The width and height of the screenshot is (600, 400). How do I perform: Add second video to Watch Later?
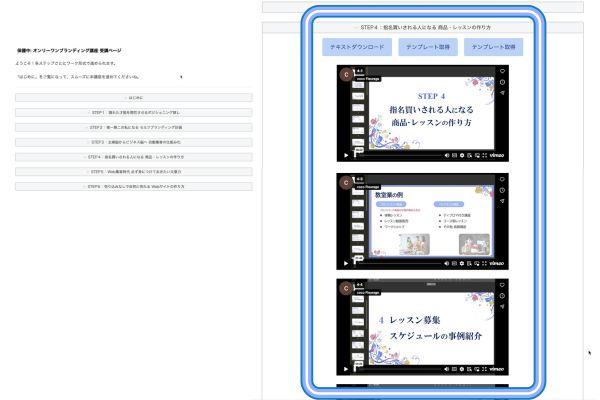coord(502,189)
